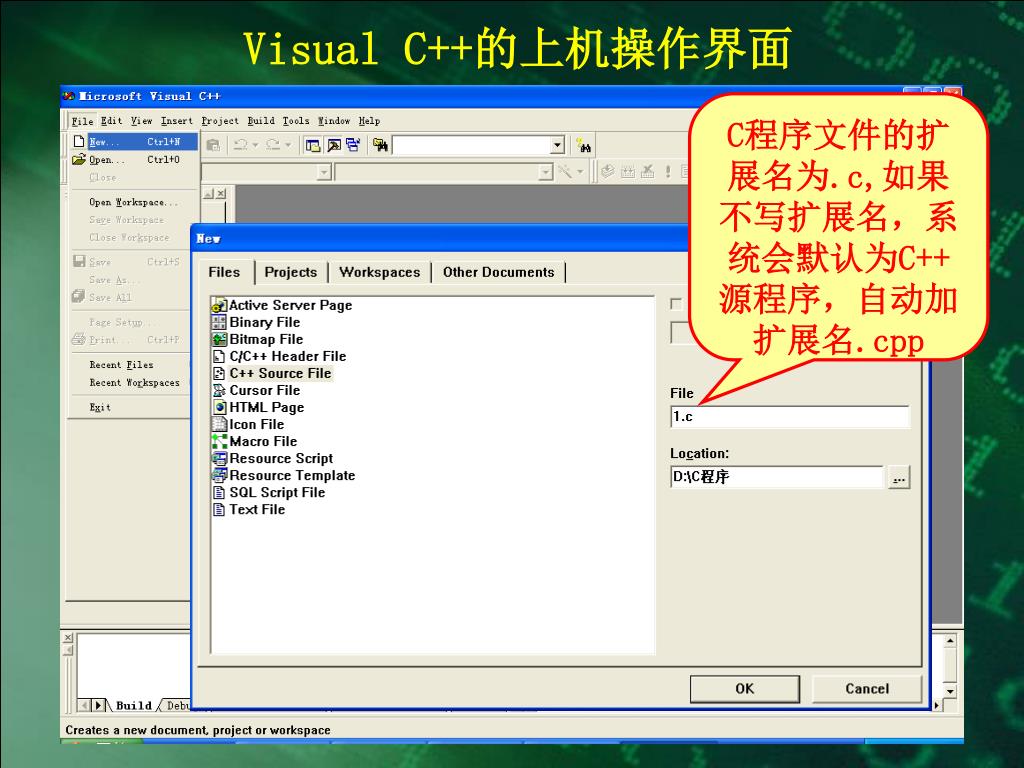Open the Insert menu

pos(176,121)
